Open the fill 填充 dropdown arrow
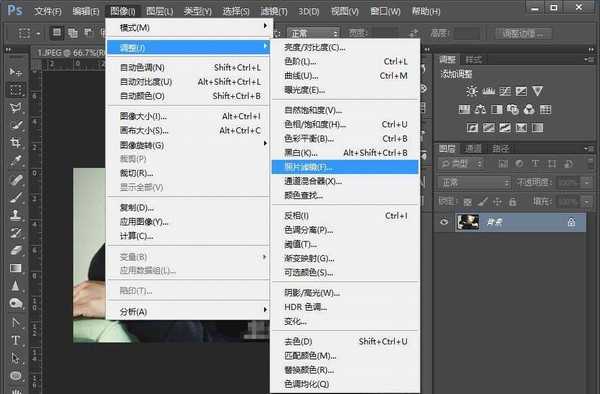 coord(587,202)
